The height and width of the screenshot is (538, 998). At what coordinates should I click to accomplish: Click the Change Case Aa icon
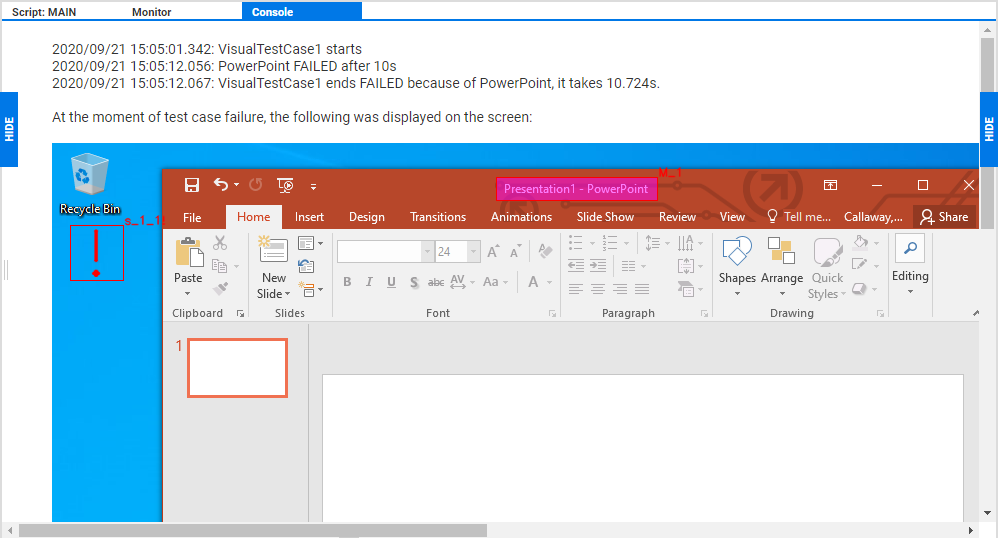[491, 281]
